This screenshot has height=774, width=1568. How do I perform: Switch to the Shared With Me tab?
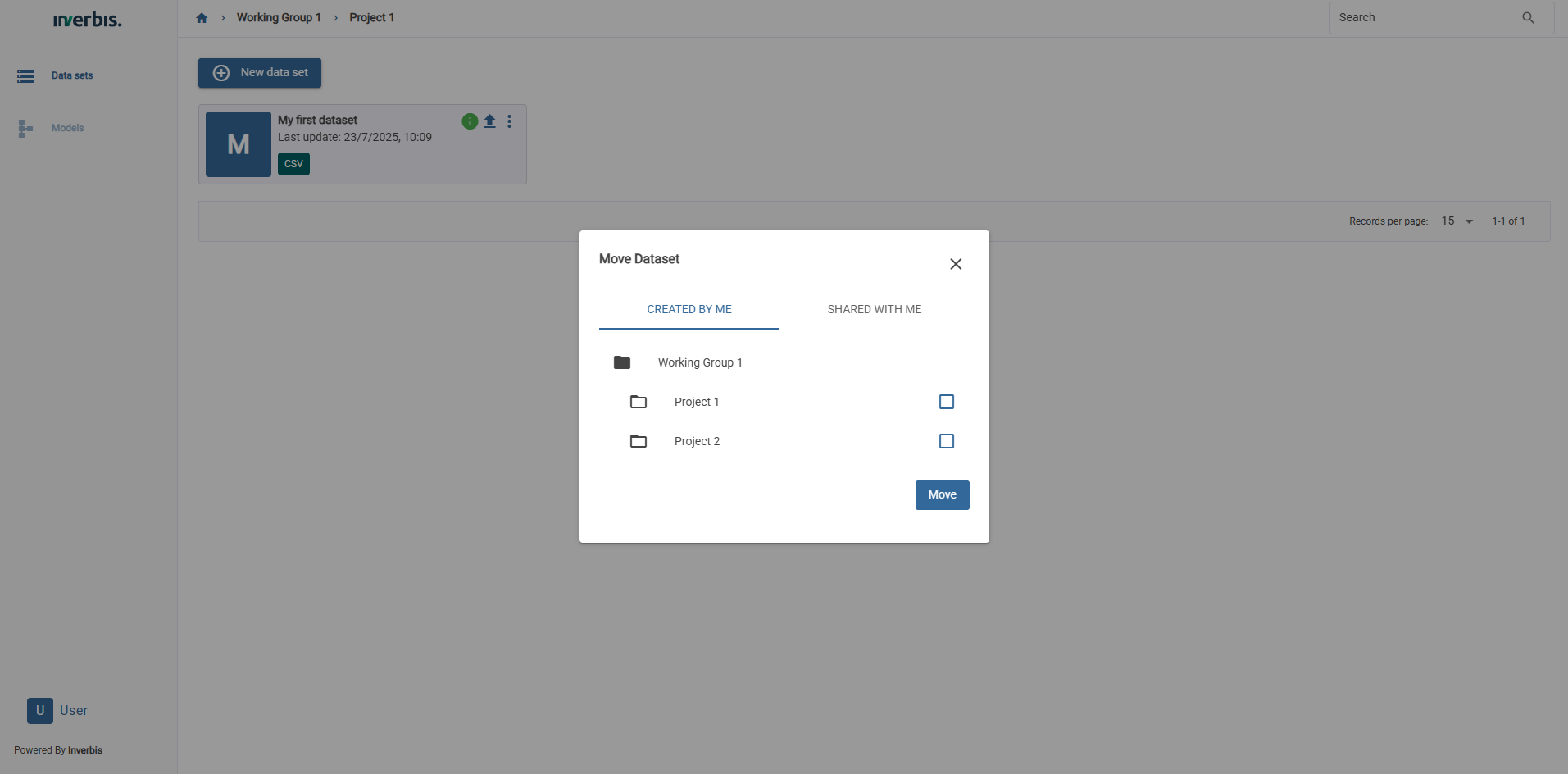(874, 309)
